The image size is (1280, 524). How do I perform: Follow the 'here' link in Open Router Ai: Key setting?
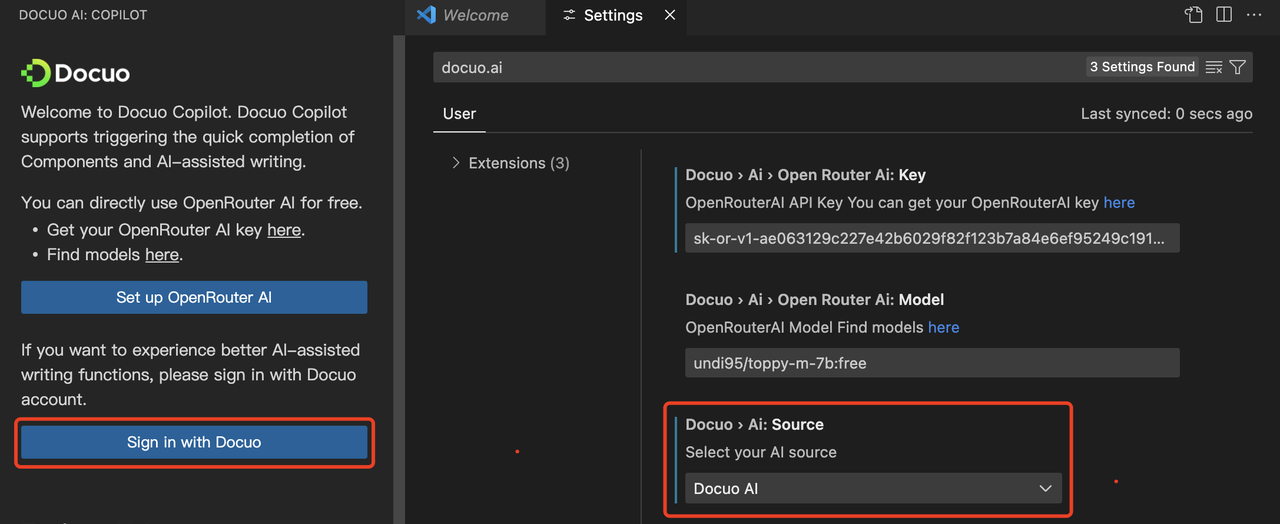(x=1119, y=203)
